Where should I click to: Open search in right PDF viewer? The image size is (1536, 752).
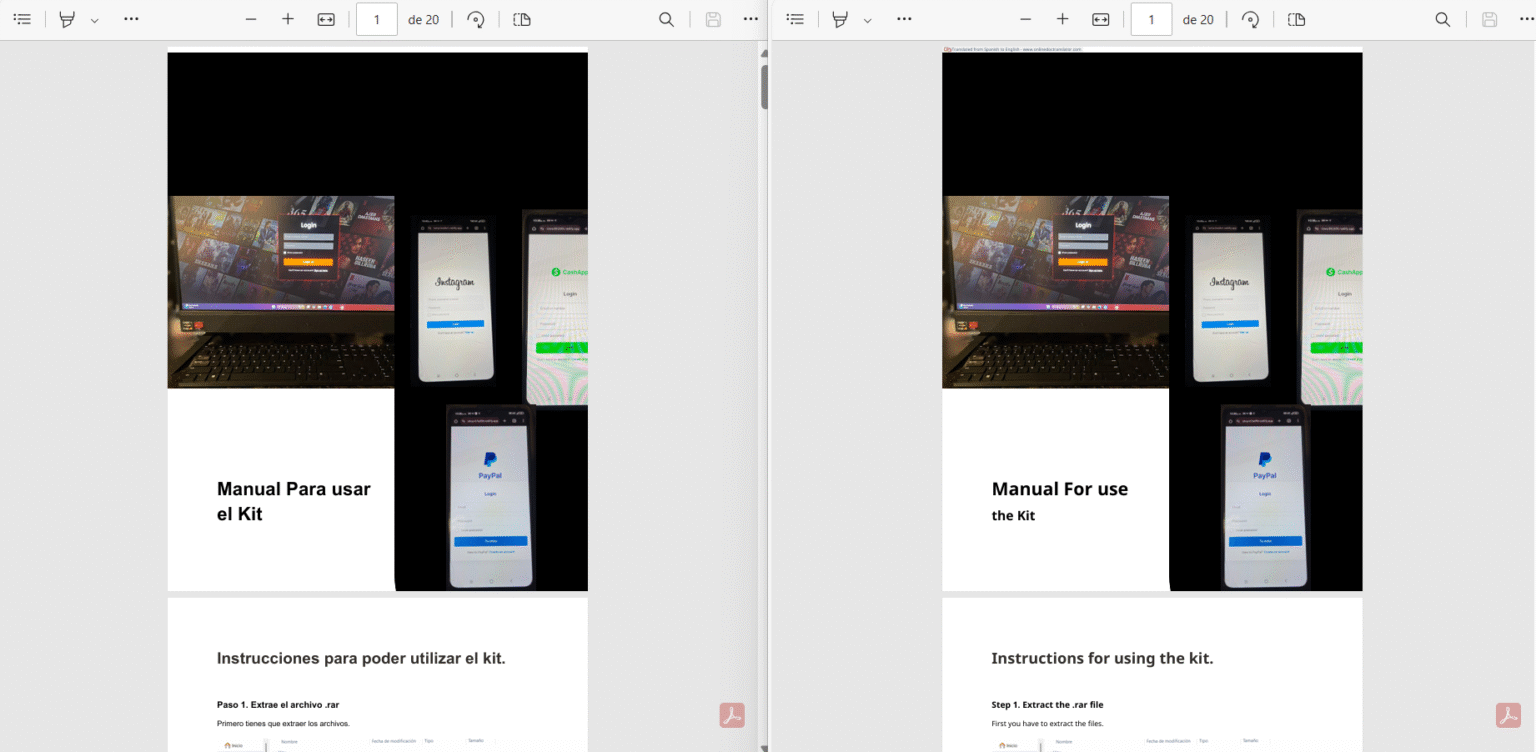(x=1442, y=19)
